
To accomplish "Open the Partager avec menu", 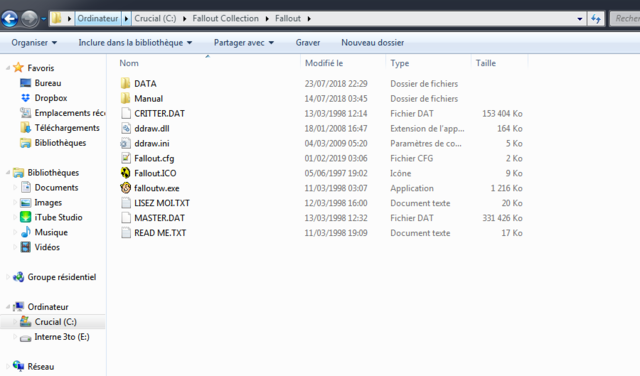I will [x=244, y=42].
